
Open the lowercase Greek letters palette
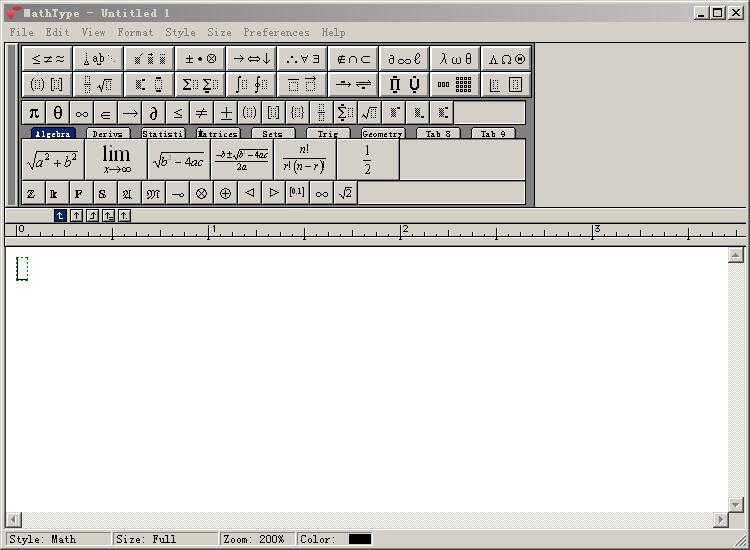[x=455, y=59]
